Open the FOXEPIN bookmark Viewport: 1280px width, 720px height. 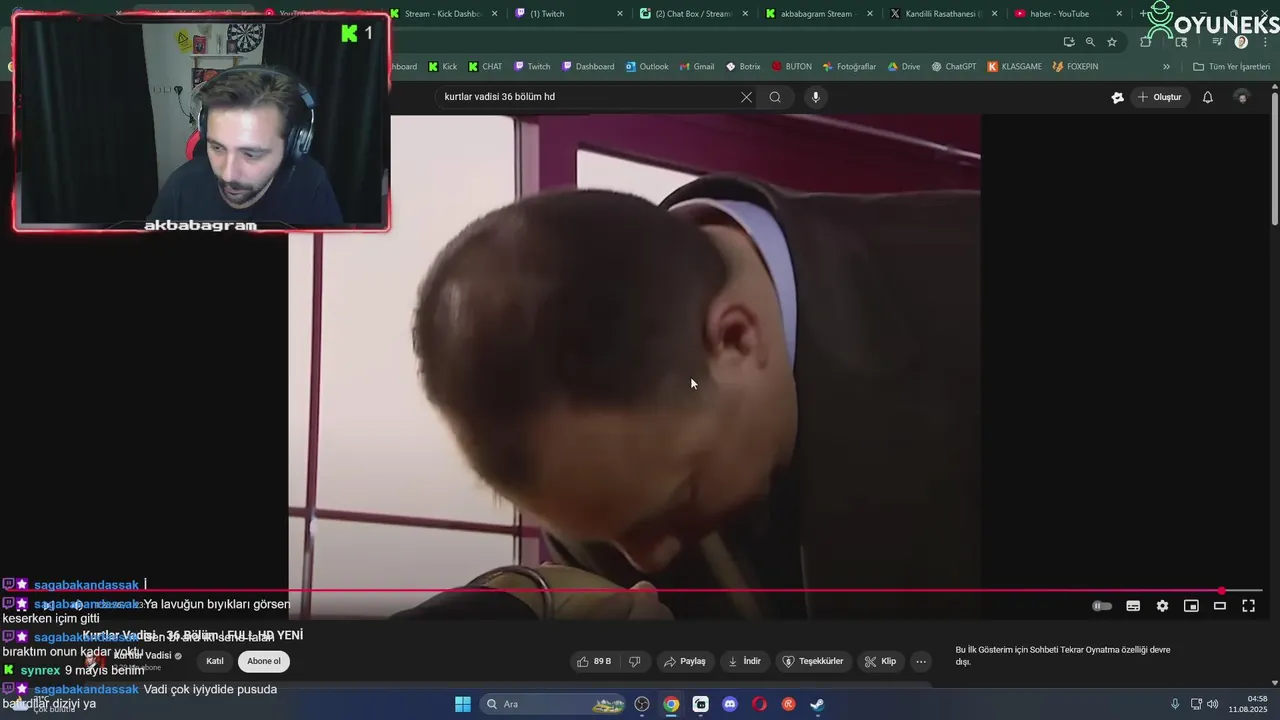tap(1075, 67)
